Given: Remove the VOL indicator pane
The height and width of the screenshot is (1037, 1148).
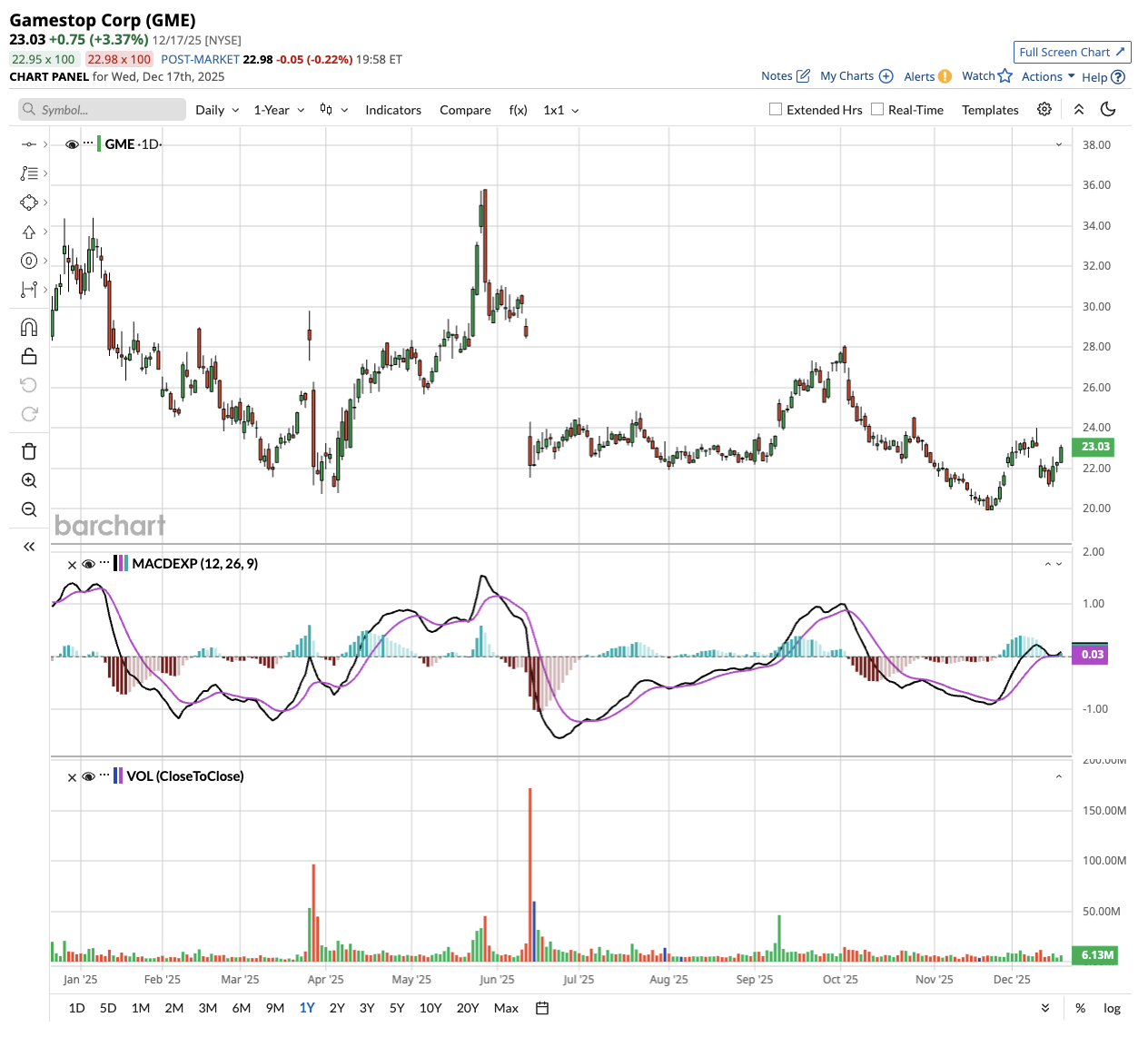Looking at the screenshot, I should coord(73,777).
